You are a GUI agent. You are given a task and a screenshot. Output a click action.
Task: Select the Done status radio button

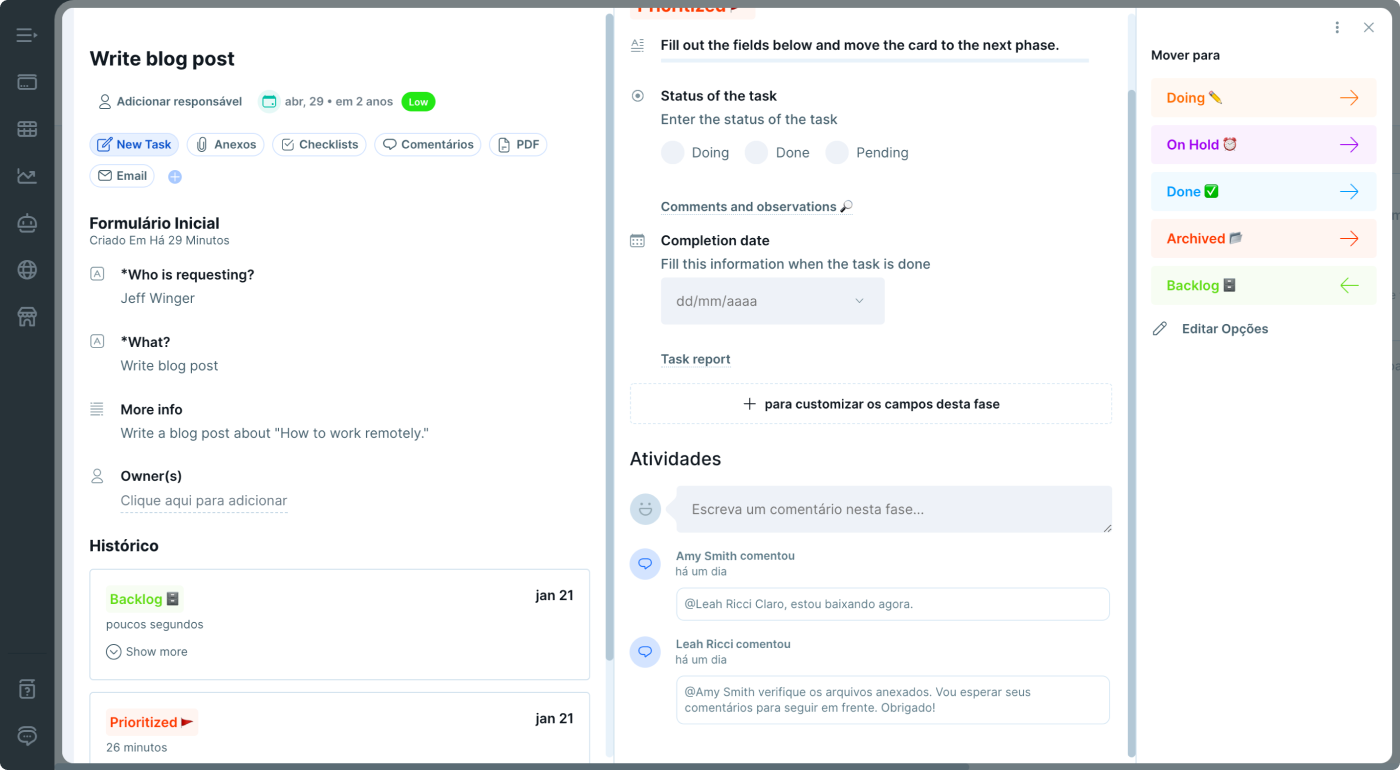click(x=757, y=153)
